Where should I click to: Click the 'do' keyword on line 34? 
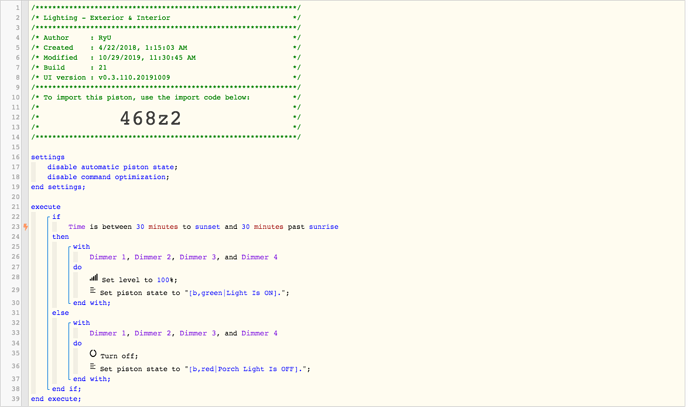77,343
